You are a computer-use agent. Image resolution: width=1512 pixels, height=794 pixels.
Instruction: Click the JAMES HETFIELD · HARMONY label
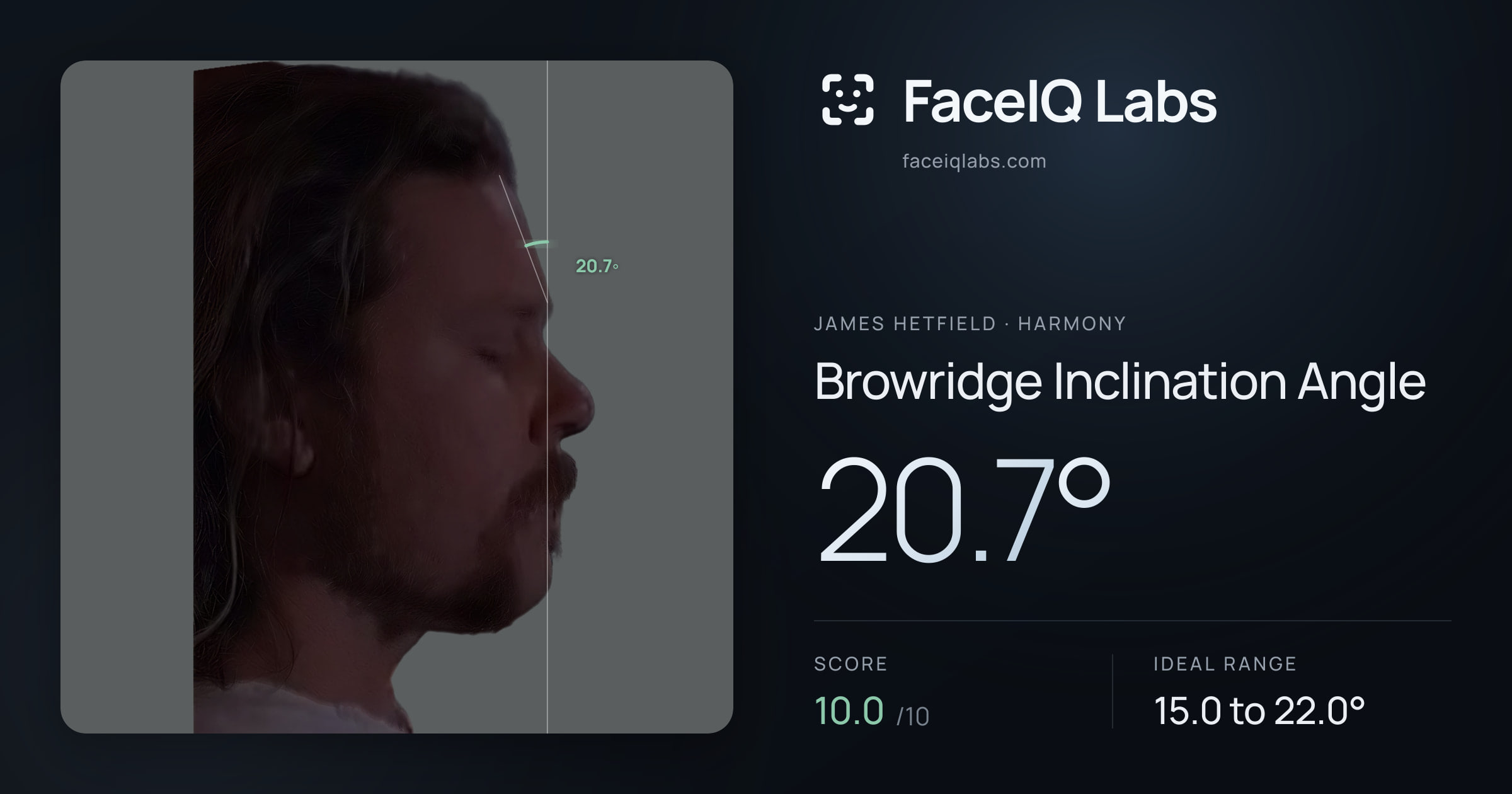(x=970, y=324)
